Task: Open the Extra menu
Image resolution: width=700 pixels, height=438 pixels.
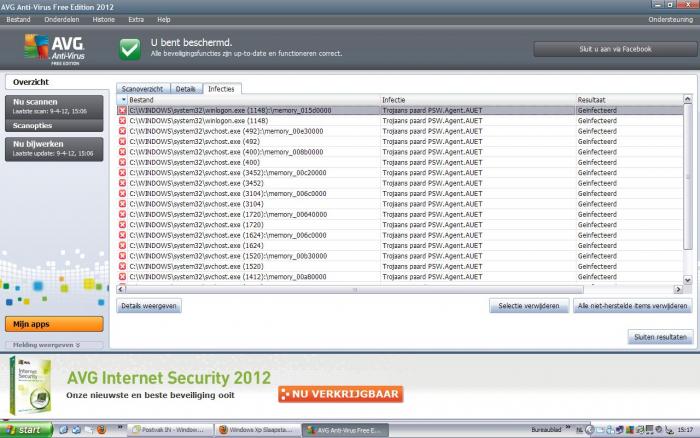Action: coord(136,20)
